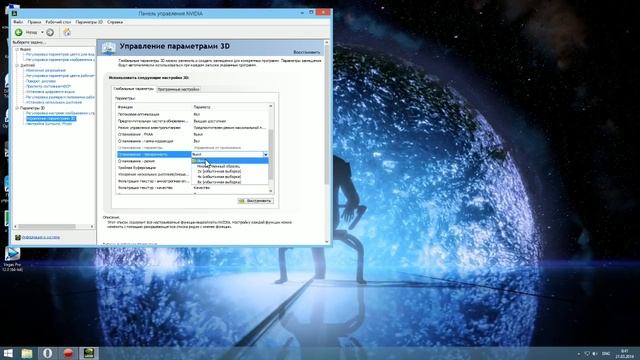Collapse the Дисплей tree node
Image resolution: width=640 pixels, height=360 pixels.
pos(17,65)
